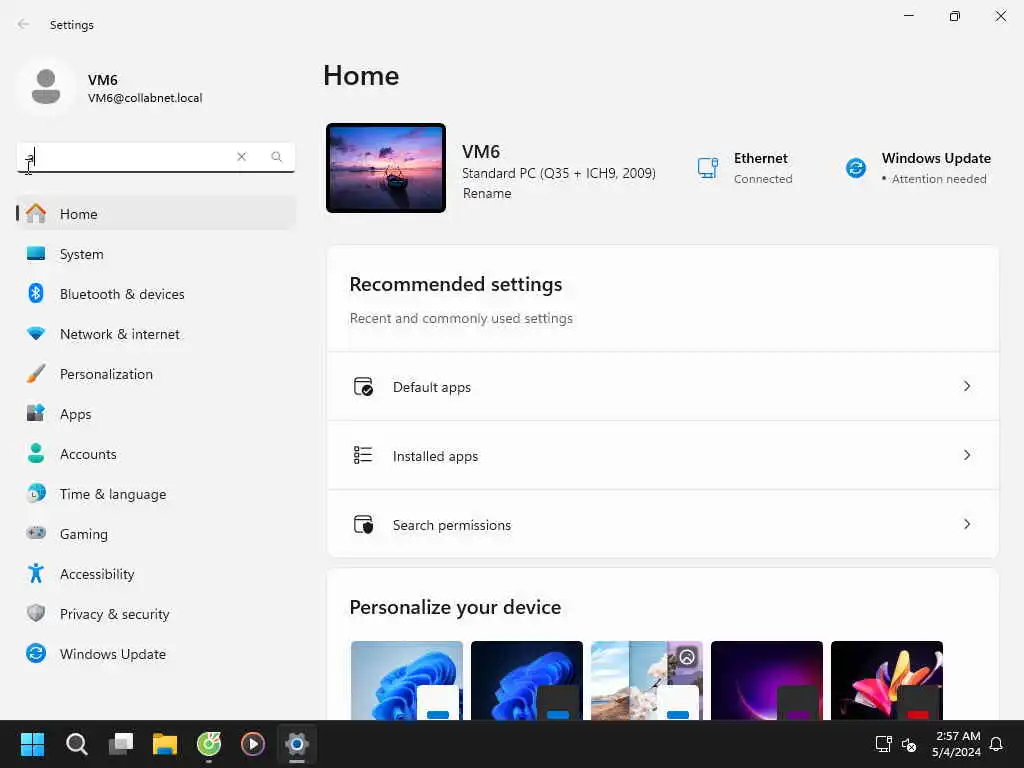
Task: Click the Search permissions icon
Action: (x=363, y=524)
